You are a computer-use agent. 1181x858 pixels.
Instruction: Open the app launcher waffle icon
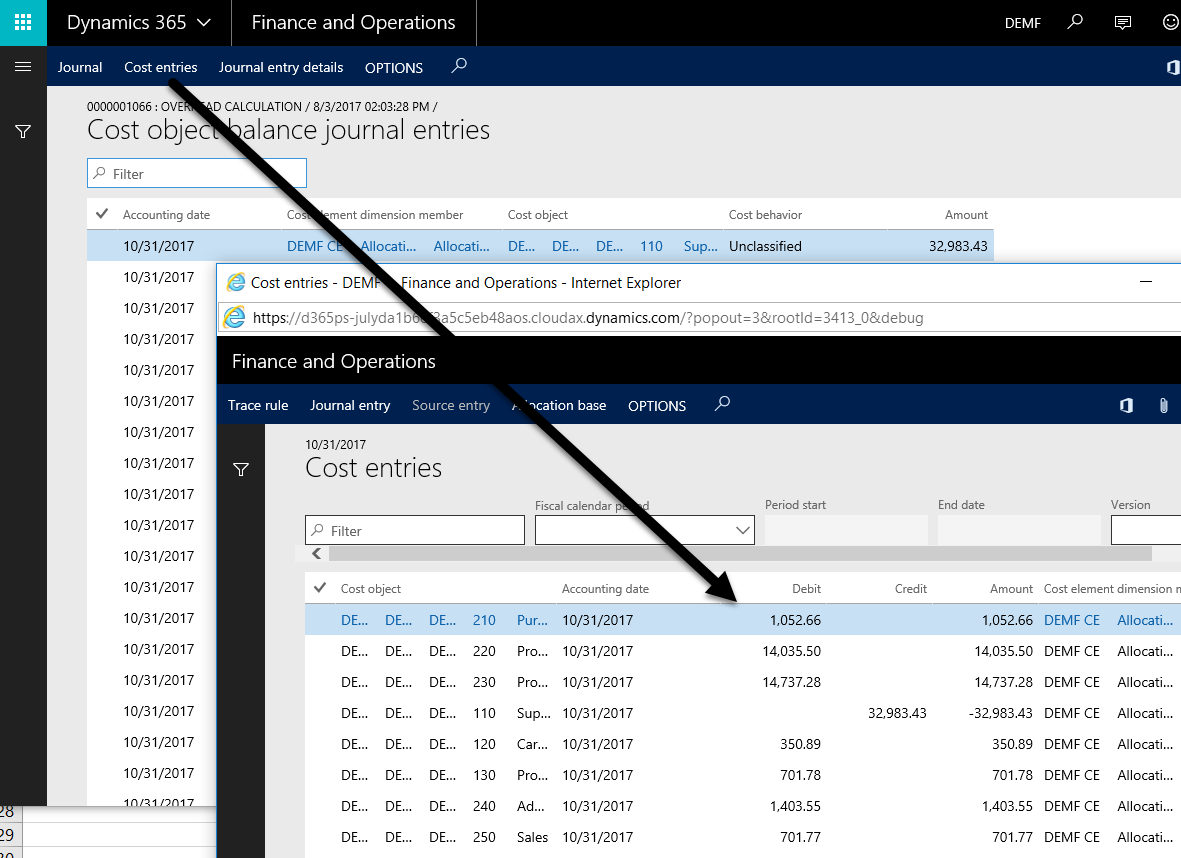point(23,22)
